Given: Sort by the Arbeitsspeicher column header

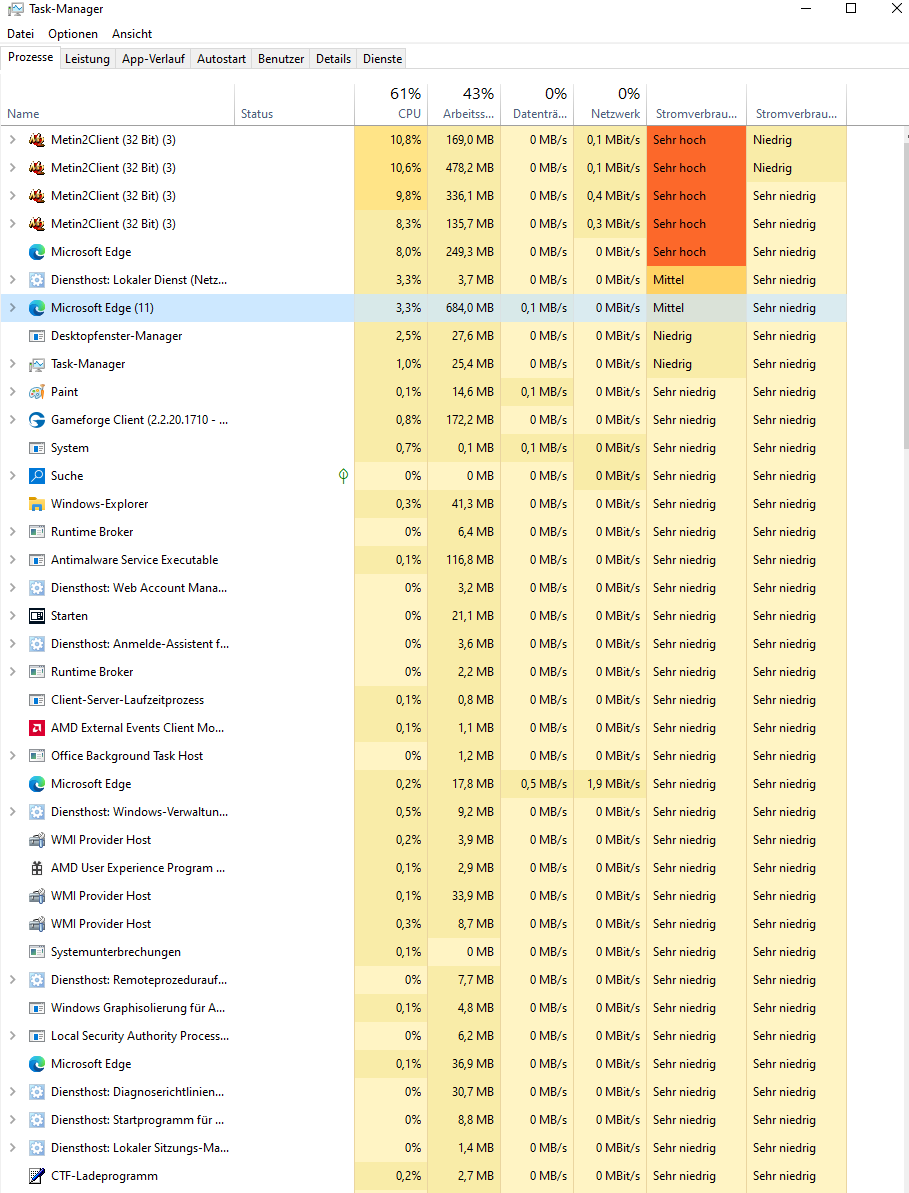Looking at the screenshot, I should click(x=464, y=103).
